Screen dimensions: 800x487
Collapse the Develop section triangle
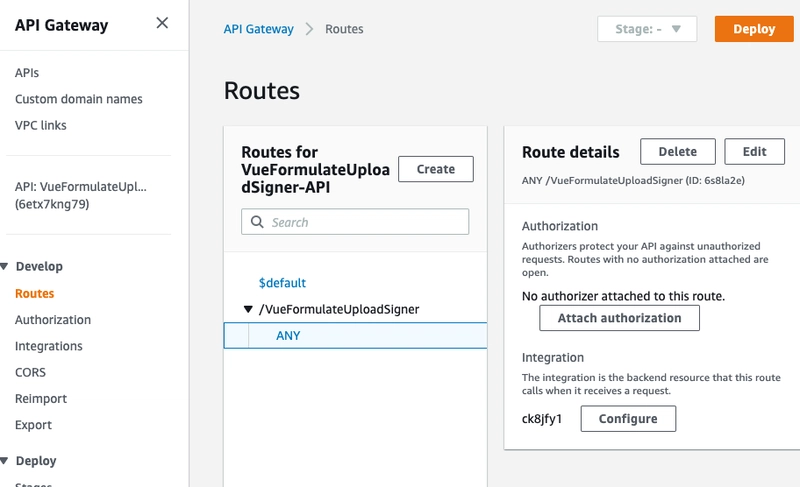click(x=4, y=266)
